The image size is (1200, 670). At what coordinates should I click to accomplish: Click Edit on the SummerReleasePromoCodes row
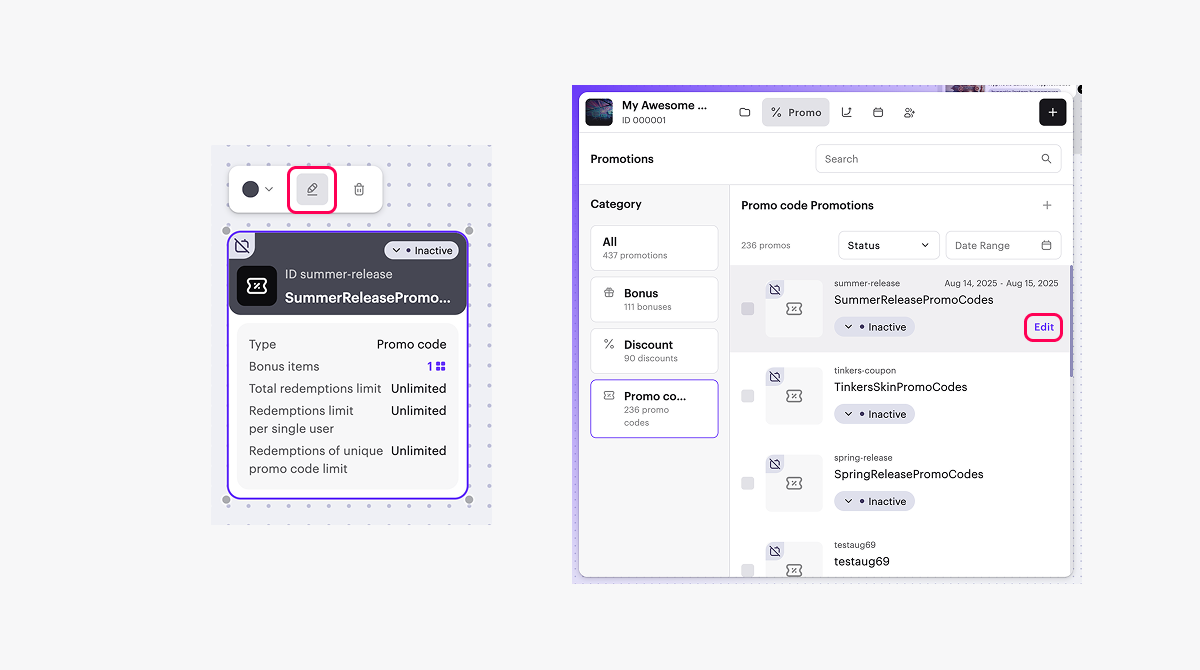tap(1043, 327)
